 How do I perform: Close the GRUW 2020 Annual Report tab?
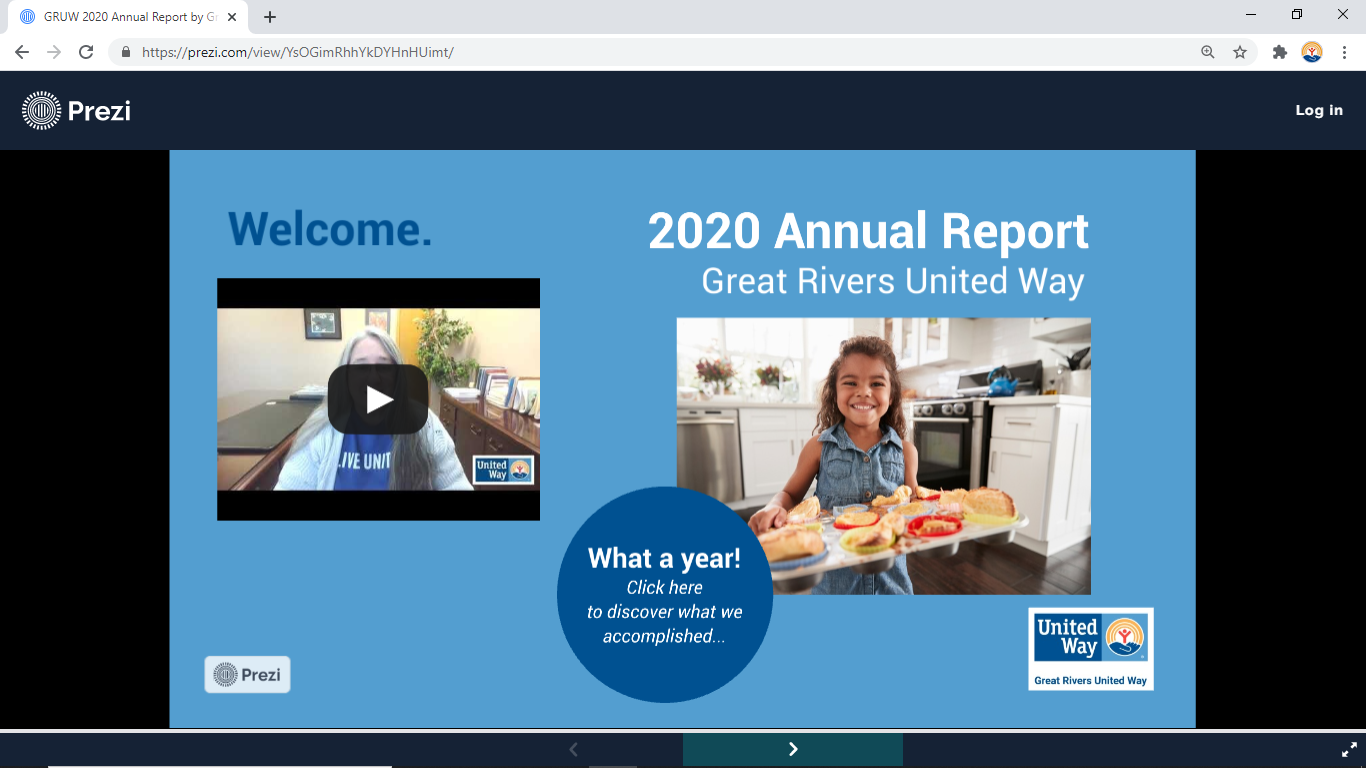point(232,17)
